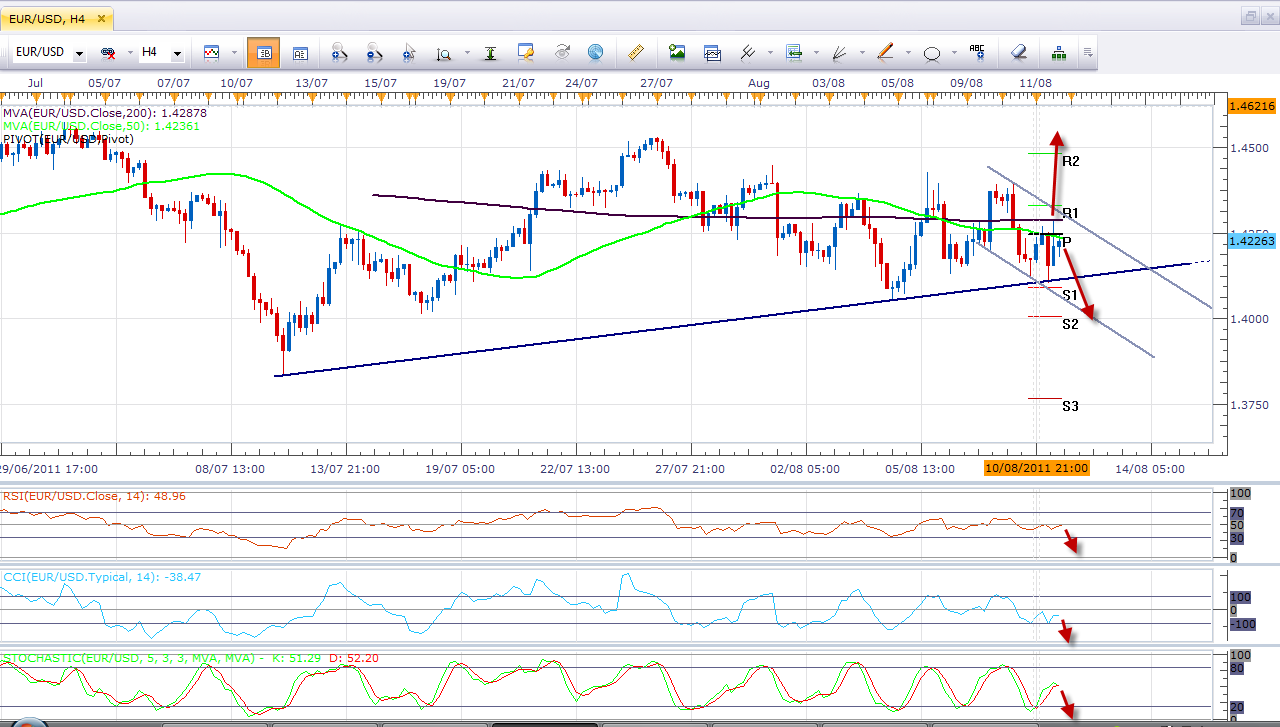Image resolution: width=1280 pixels, height=727 pixels.
Task: Click the vertical scale zoom icon
Action: (x=443, y=52)
